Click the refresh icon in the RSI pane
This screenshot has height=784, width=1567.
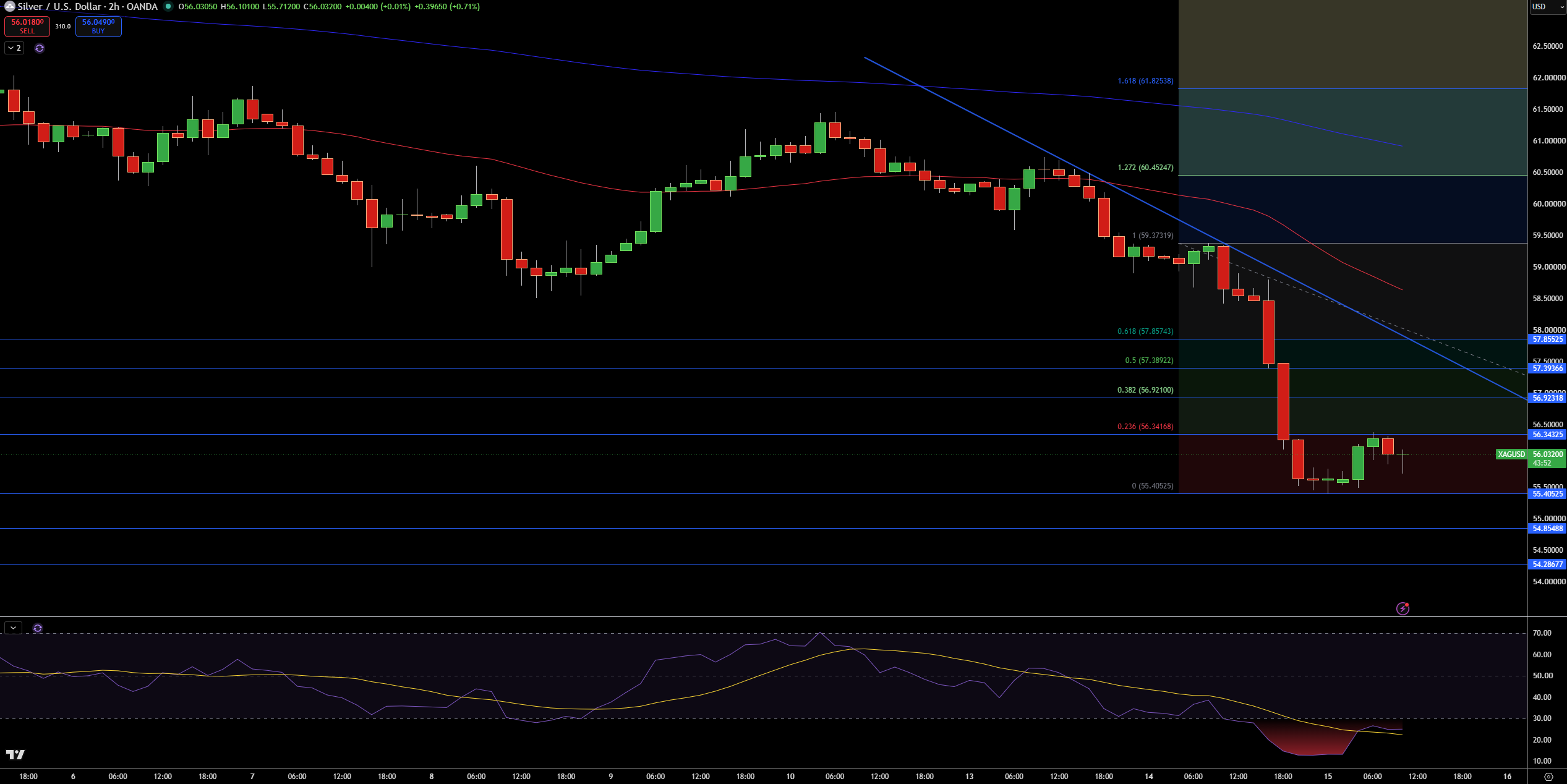click(x=38, y=628)
